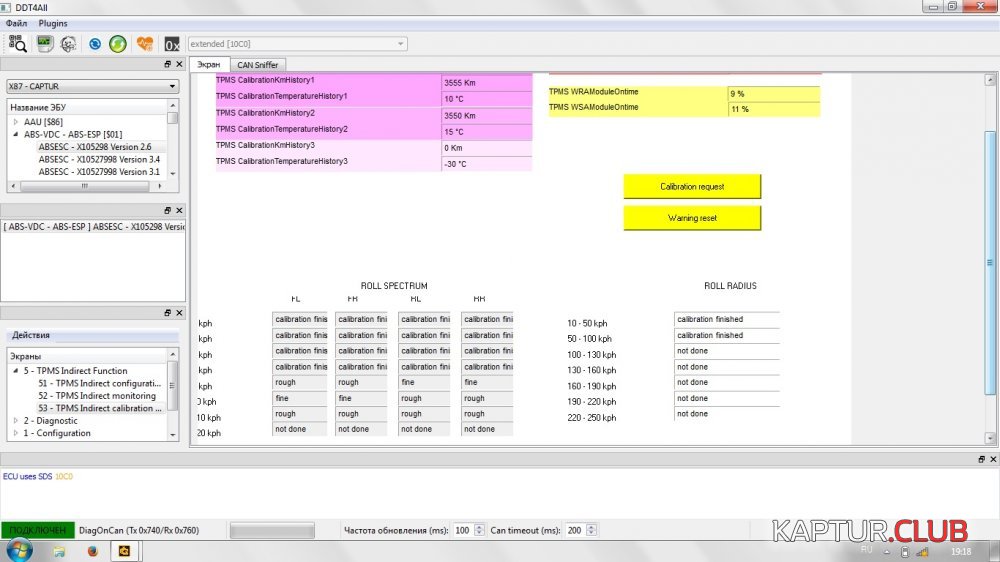Collapse the 5 - TPMS Indirect Function node
Image resolution: width=1000 pixels, height=562 pixels.
[x=16, y=371]
